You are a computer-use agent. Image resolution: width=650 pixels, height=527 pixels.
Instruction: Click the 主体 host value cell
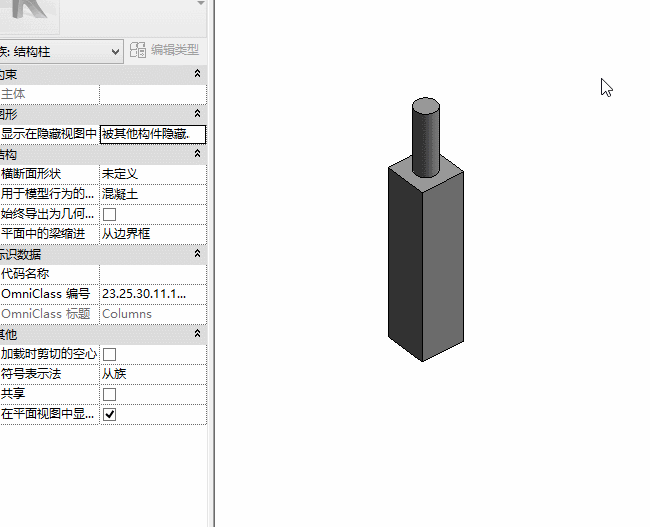pyautogui.click(x=153, y=94)
